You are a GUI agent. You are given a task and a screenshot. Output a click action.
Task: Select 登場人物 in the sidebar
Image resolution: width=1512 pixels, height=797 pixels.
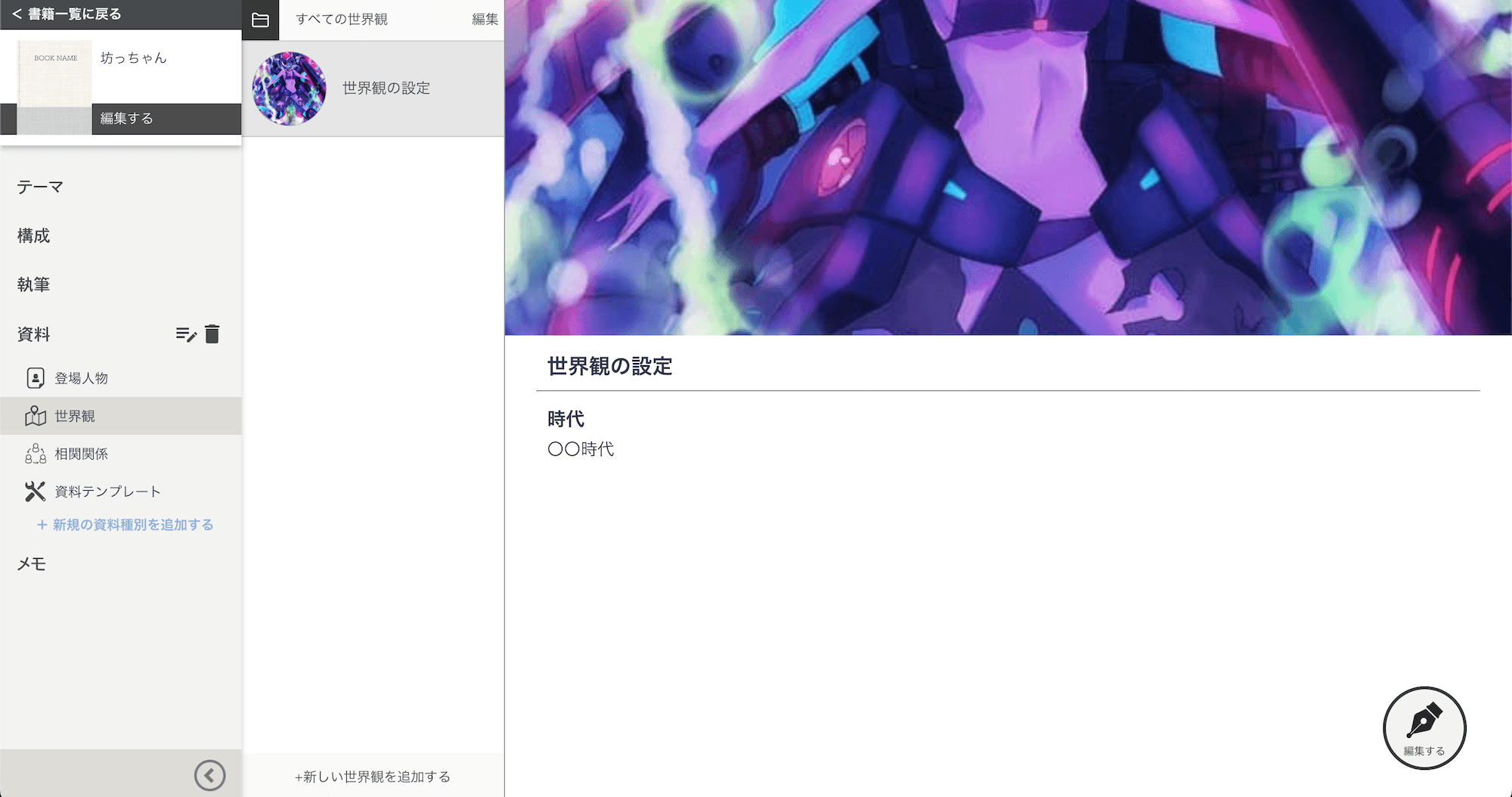[x=121, y=378]
